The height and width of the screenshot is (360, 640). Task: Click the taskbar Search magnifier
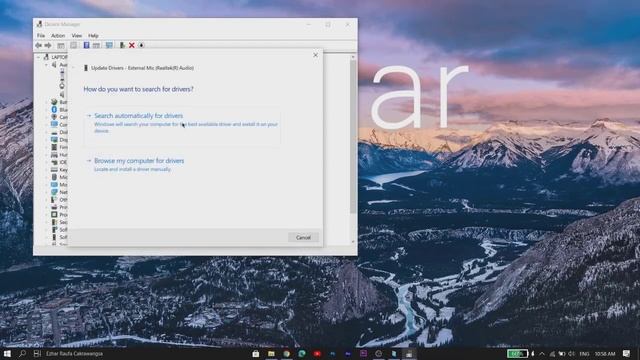22,353
